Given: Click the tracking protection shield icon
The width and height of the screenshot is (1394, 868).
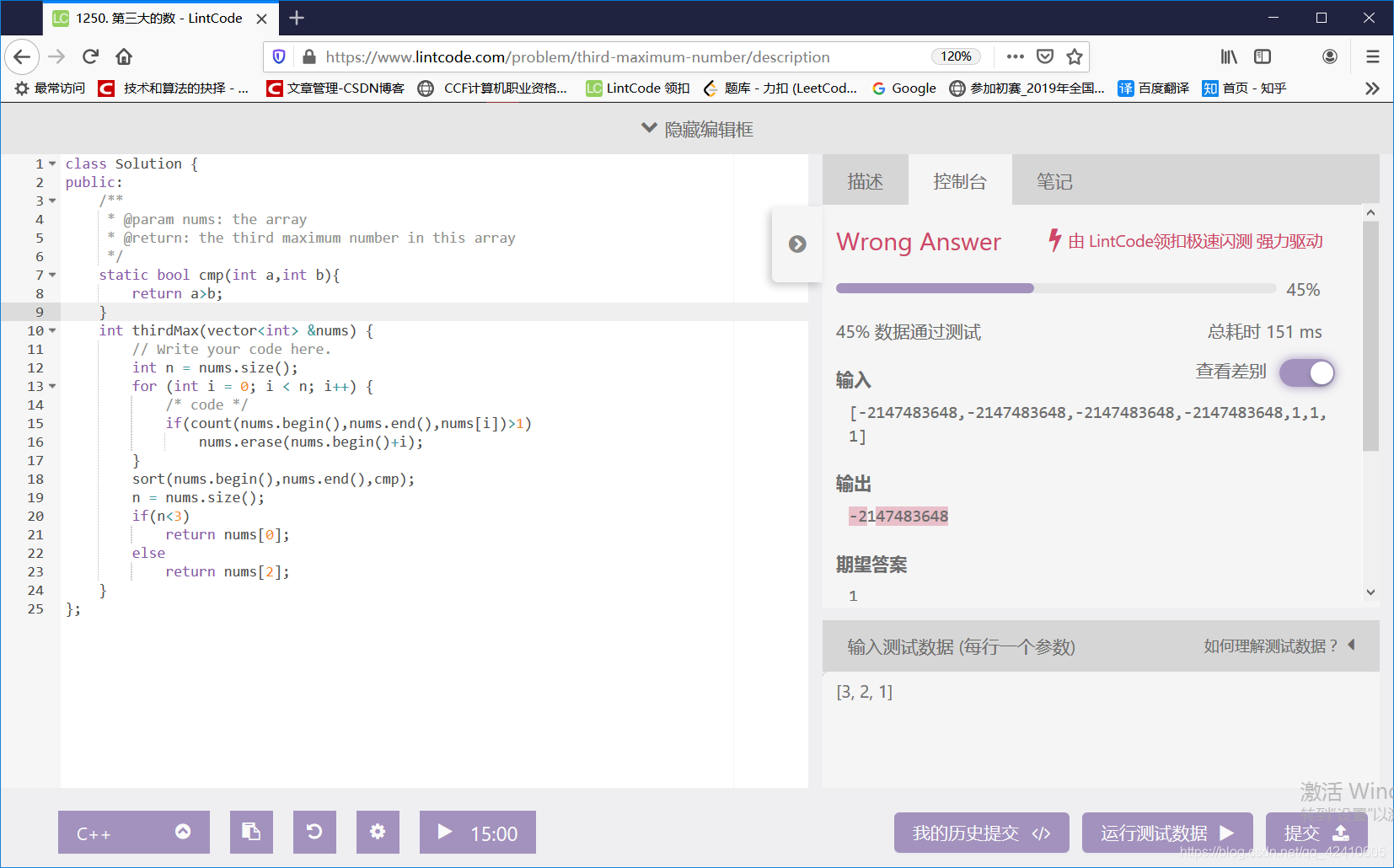Looking at the screenshot, I should (279, 56).
